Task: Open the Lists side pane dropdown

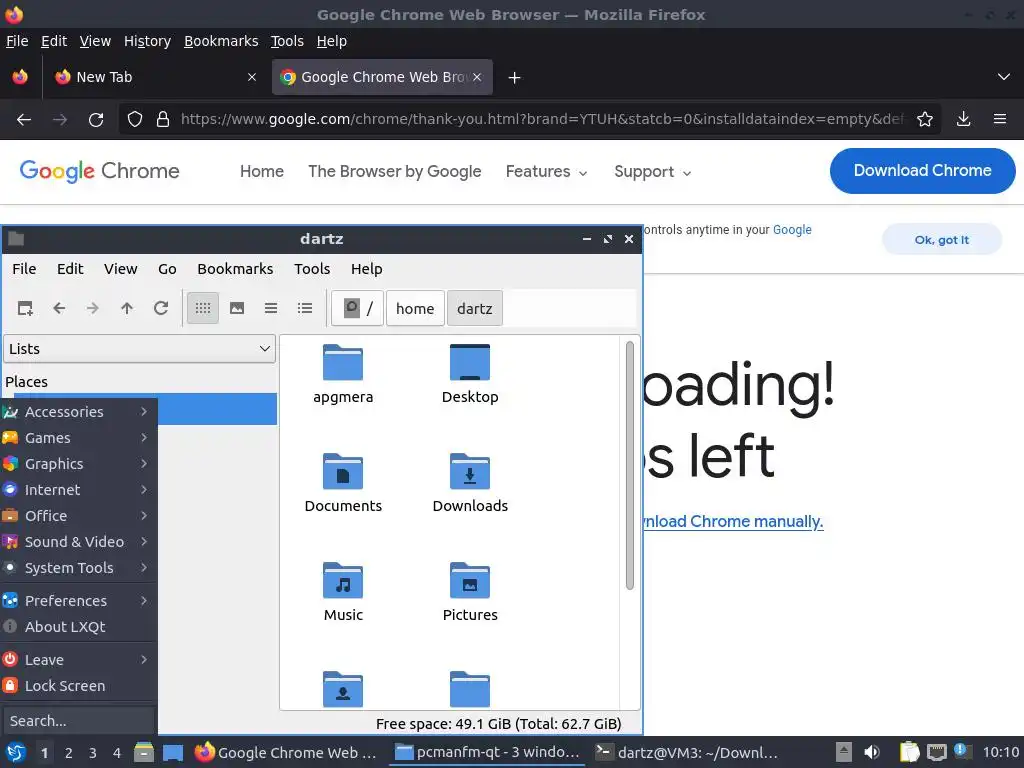Action: coord(139,349)
